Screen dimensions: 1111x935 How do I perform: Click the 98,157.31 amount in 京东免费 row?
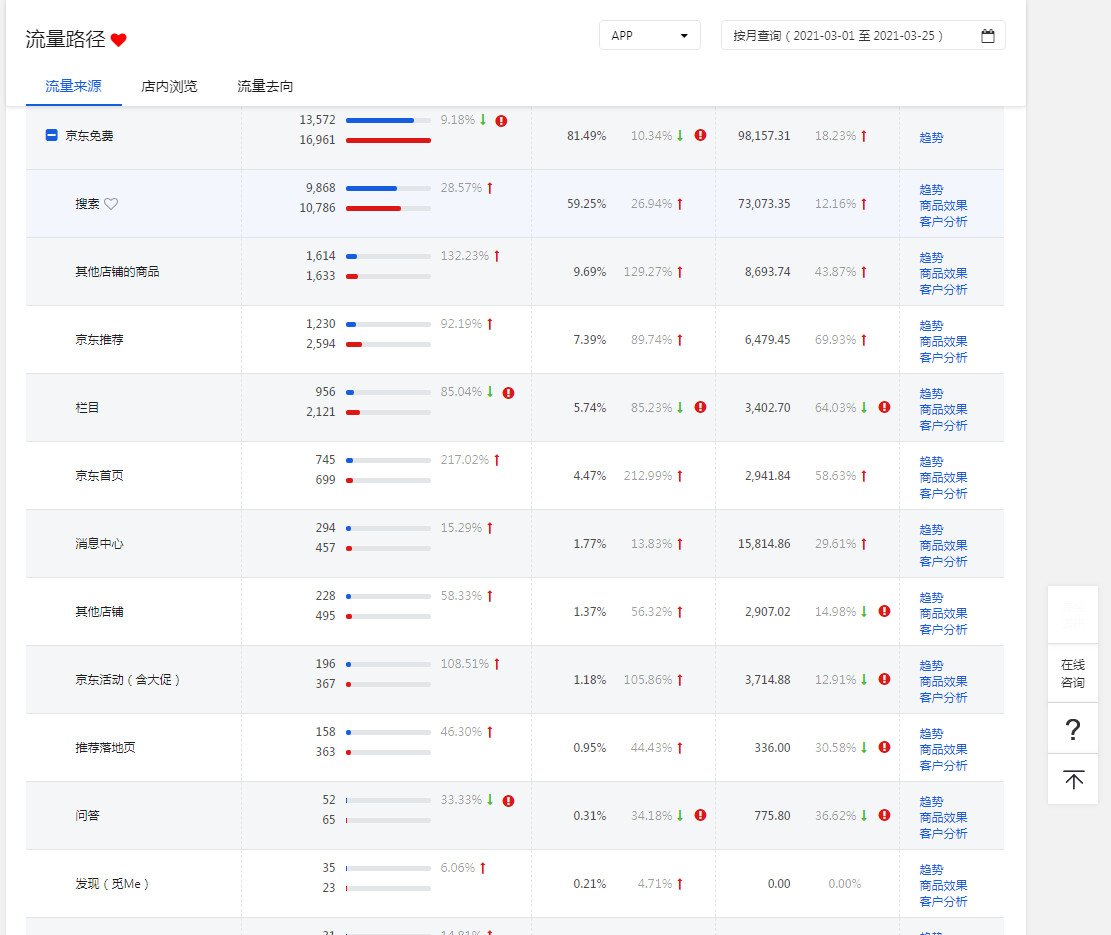[764, 136]
